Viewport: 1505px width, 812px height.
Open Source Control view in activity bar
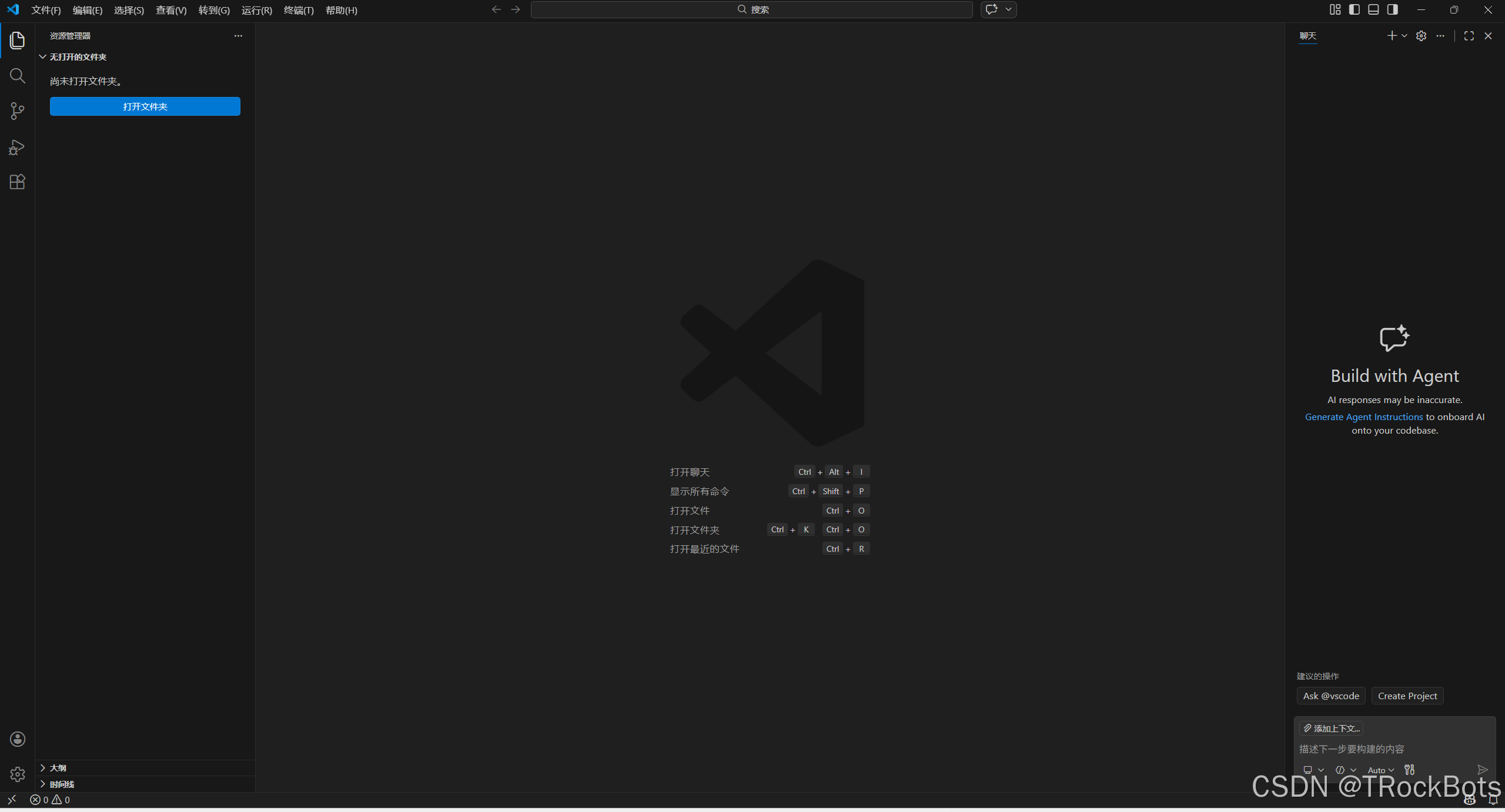(x=17, y=111)
